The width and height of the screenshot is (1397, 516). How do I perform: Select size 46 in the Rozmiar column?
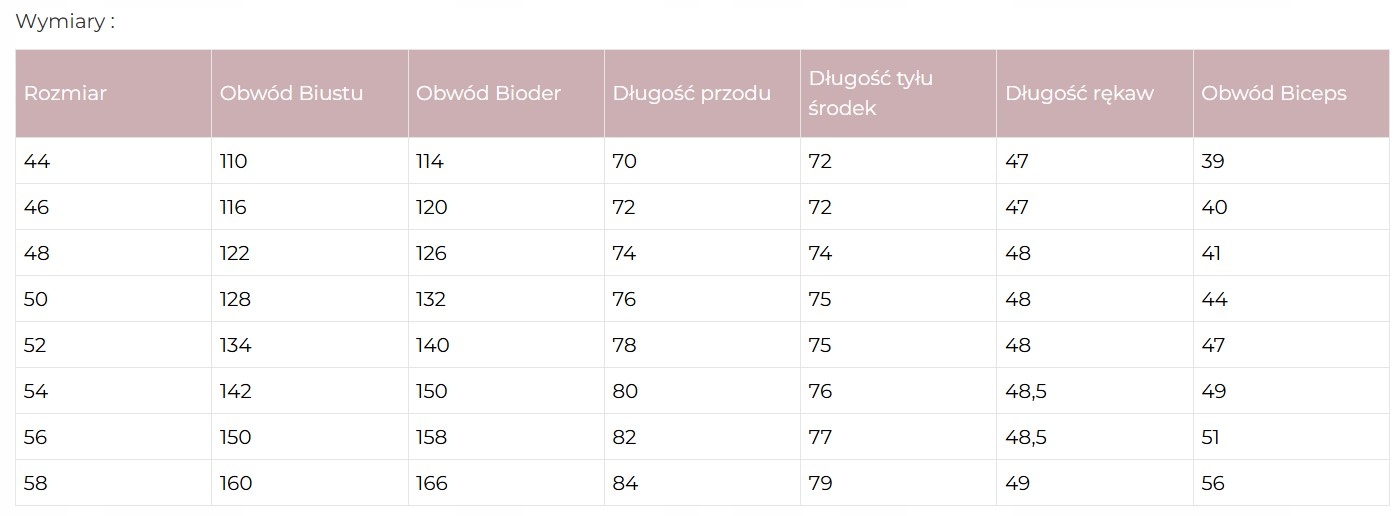[36, 207]
